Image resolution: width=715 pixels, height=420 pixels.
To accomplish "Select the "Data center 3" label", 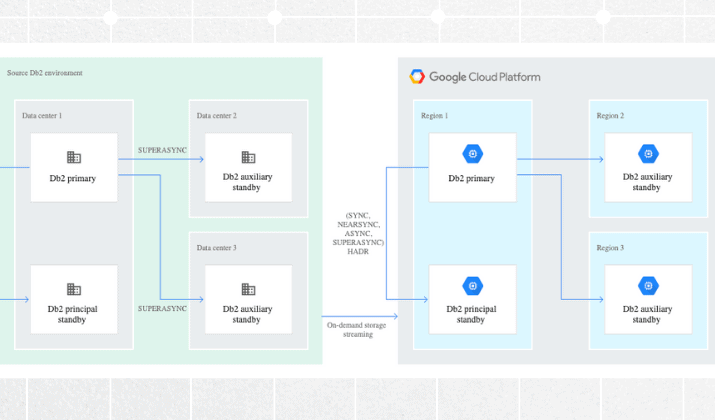I will click(x=217, y=248).
